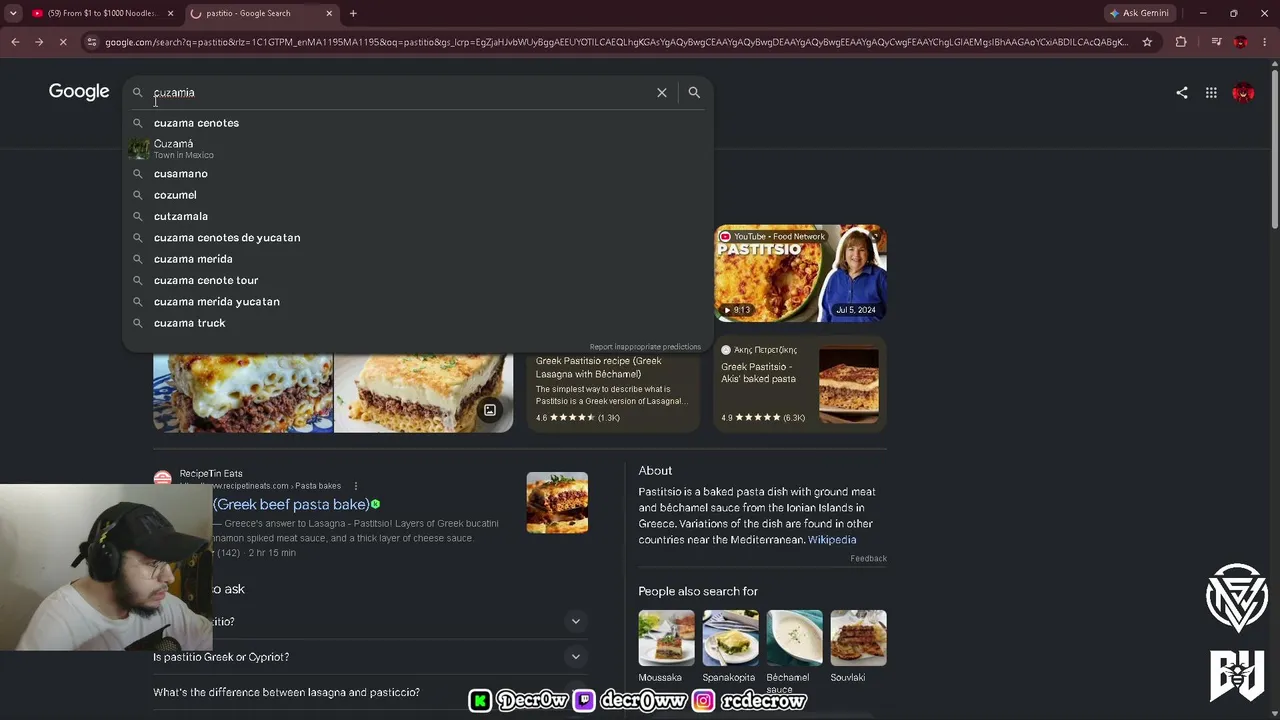Expand "Is pastitio Greek or Cypriot?" chevron
Screen dimensions: 1280x720
[576, 657]
